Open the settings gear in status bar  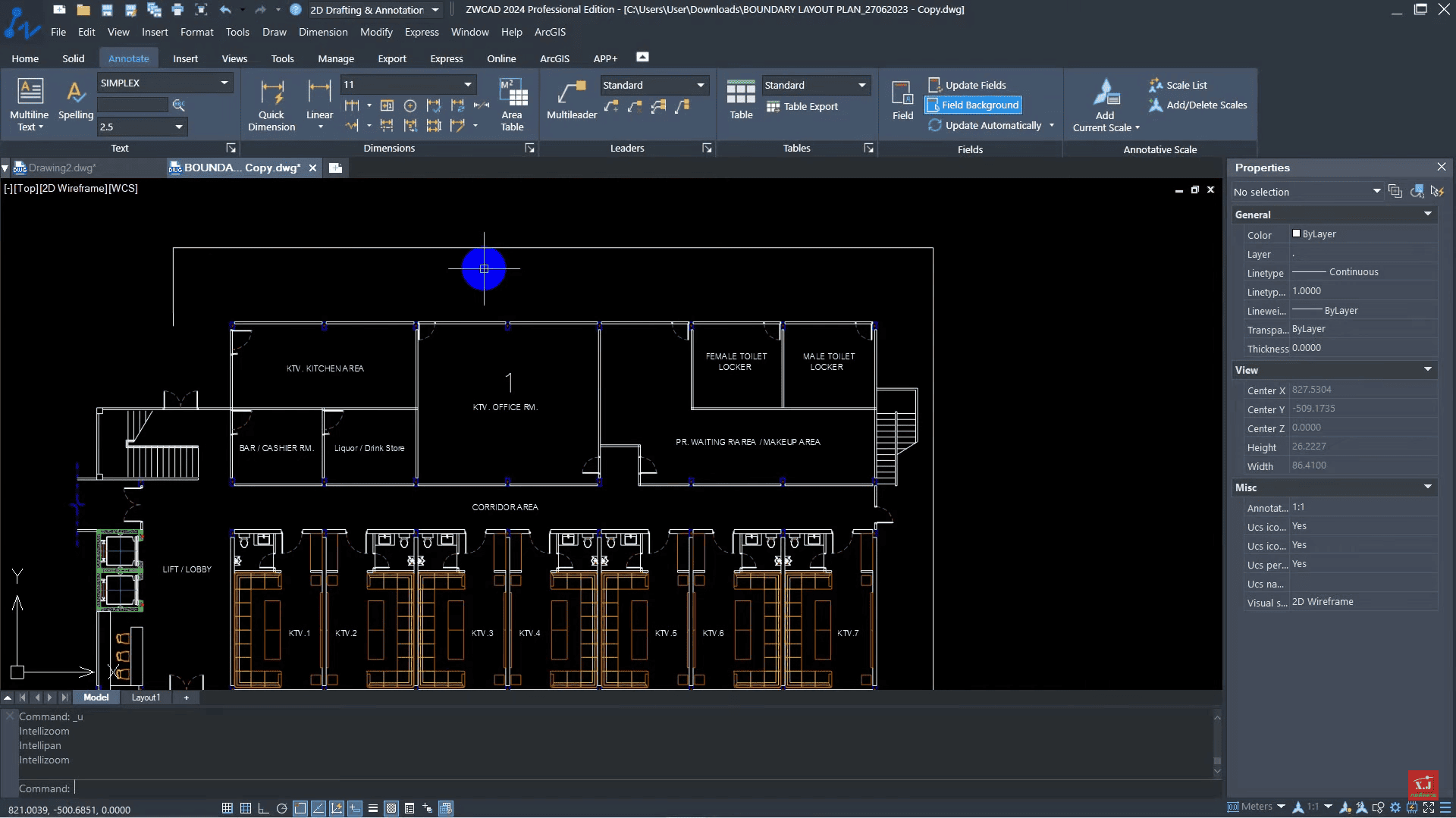tap(1395, 807)
